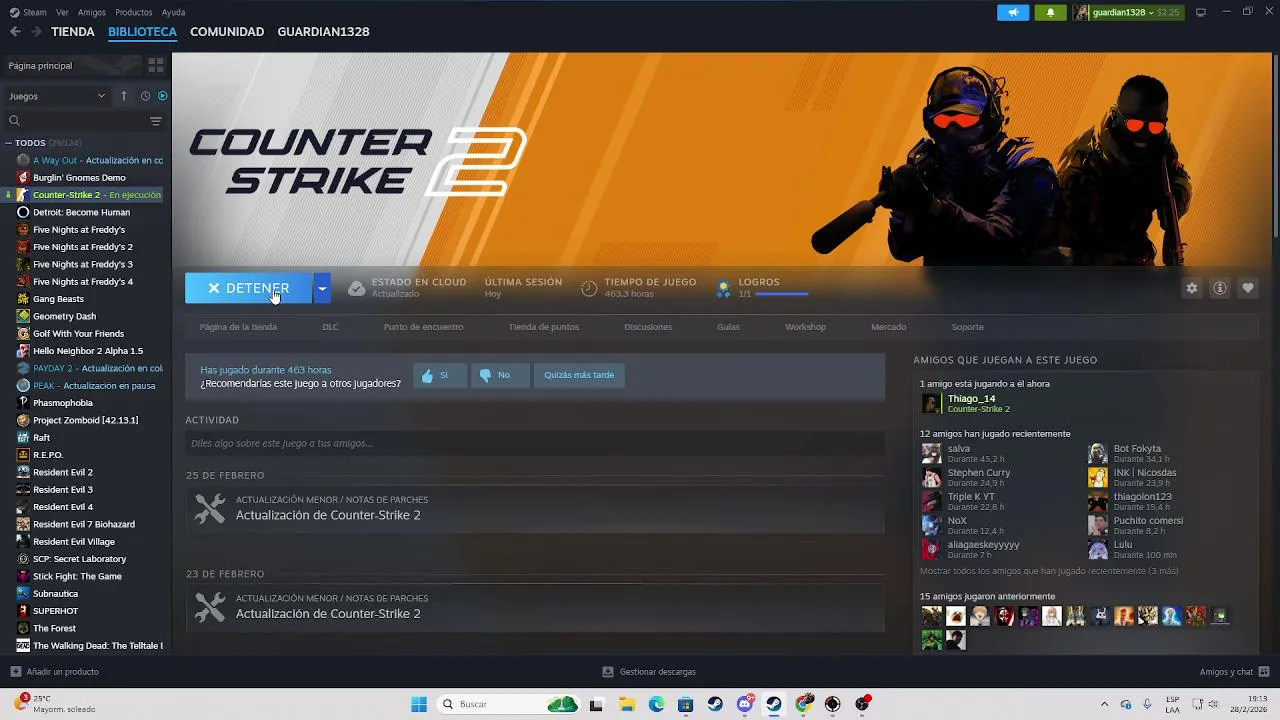
Task: Show all friends who played recently link
Action: [x=1049, y=571]
